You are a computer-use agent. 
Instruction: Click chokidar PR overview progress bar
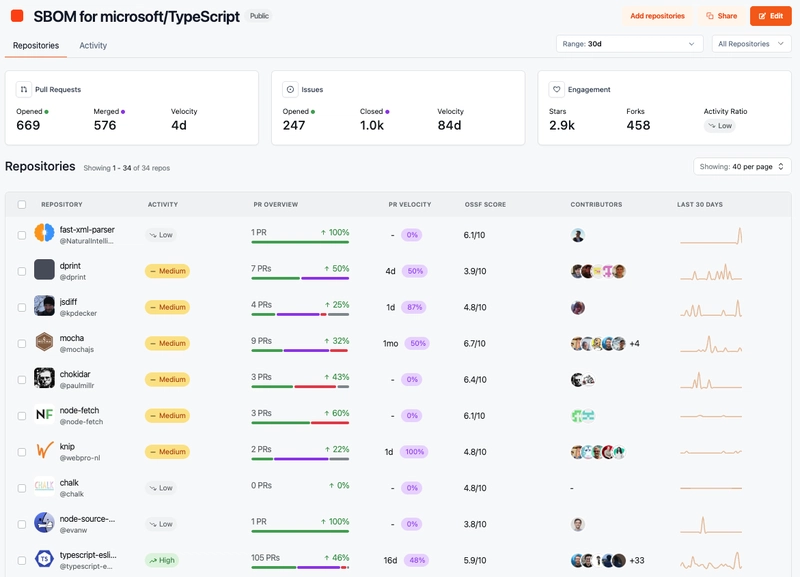(300, 387)
